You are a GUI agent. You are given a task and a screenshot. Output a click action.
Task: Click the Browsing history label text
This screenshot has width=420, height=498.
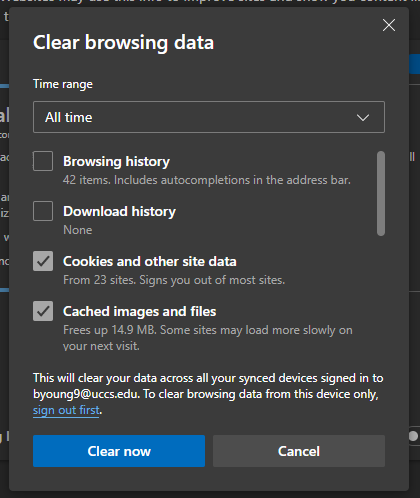116,161
